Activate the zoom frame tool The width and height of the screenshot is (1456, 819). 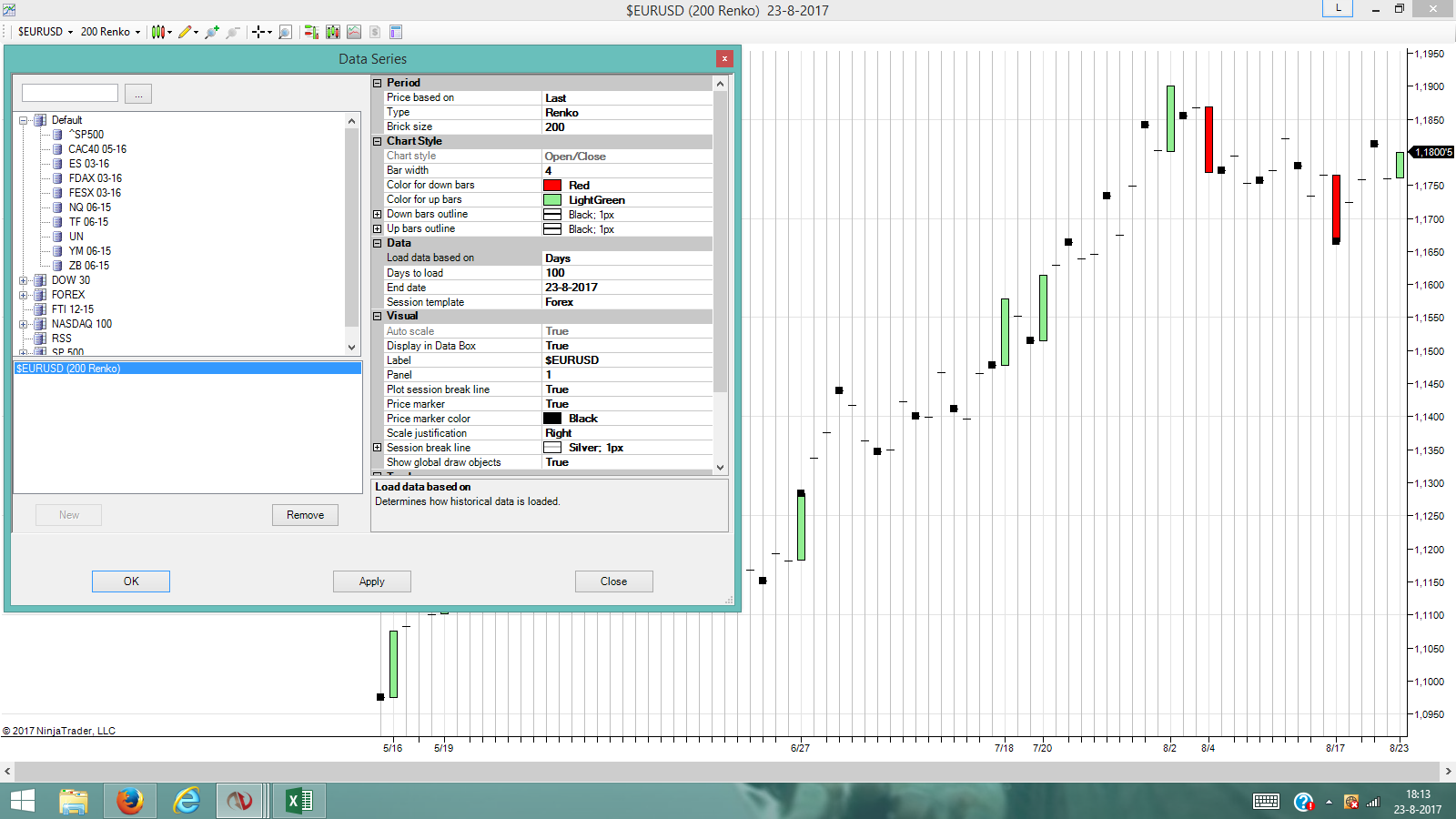point(285,32)
